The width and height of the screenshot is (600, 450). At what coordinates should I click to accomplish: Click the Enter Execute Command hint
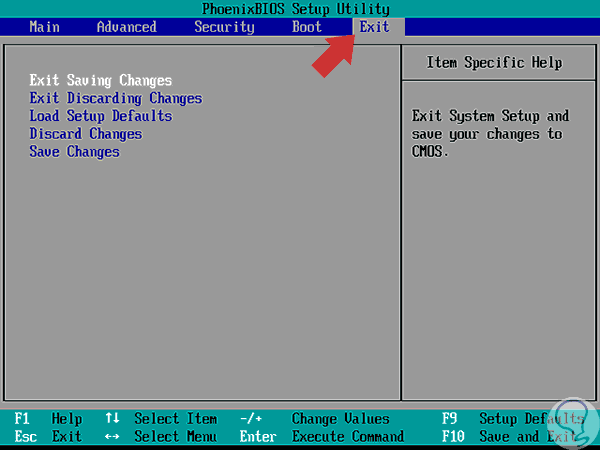(322, 436)
